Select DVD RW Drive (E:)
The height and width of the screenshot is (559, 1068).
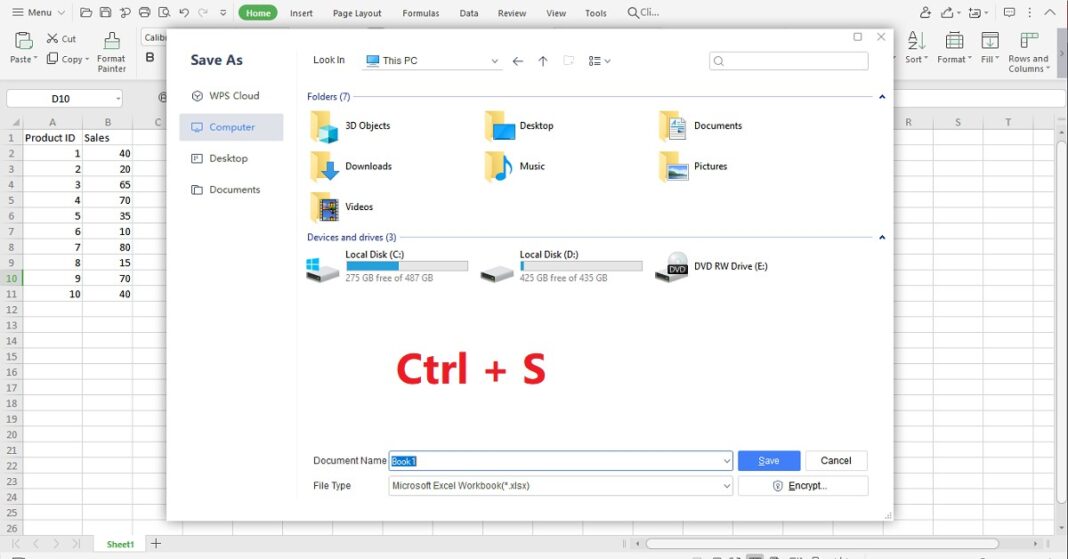click(x=711, y=266)
